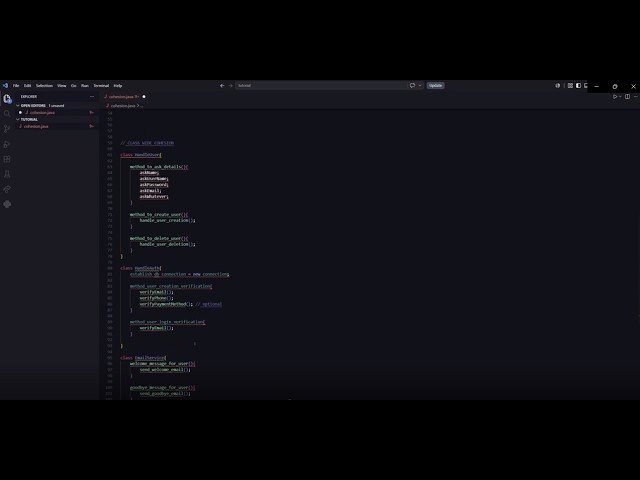Go back with the left arrow
This screenshot has width=640, height=480.
pyautogui.click(x=222, y=86)
